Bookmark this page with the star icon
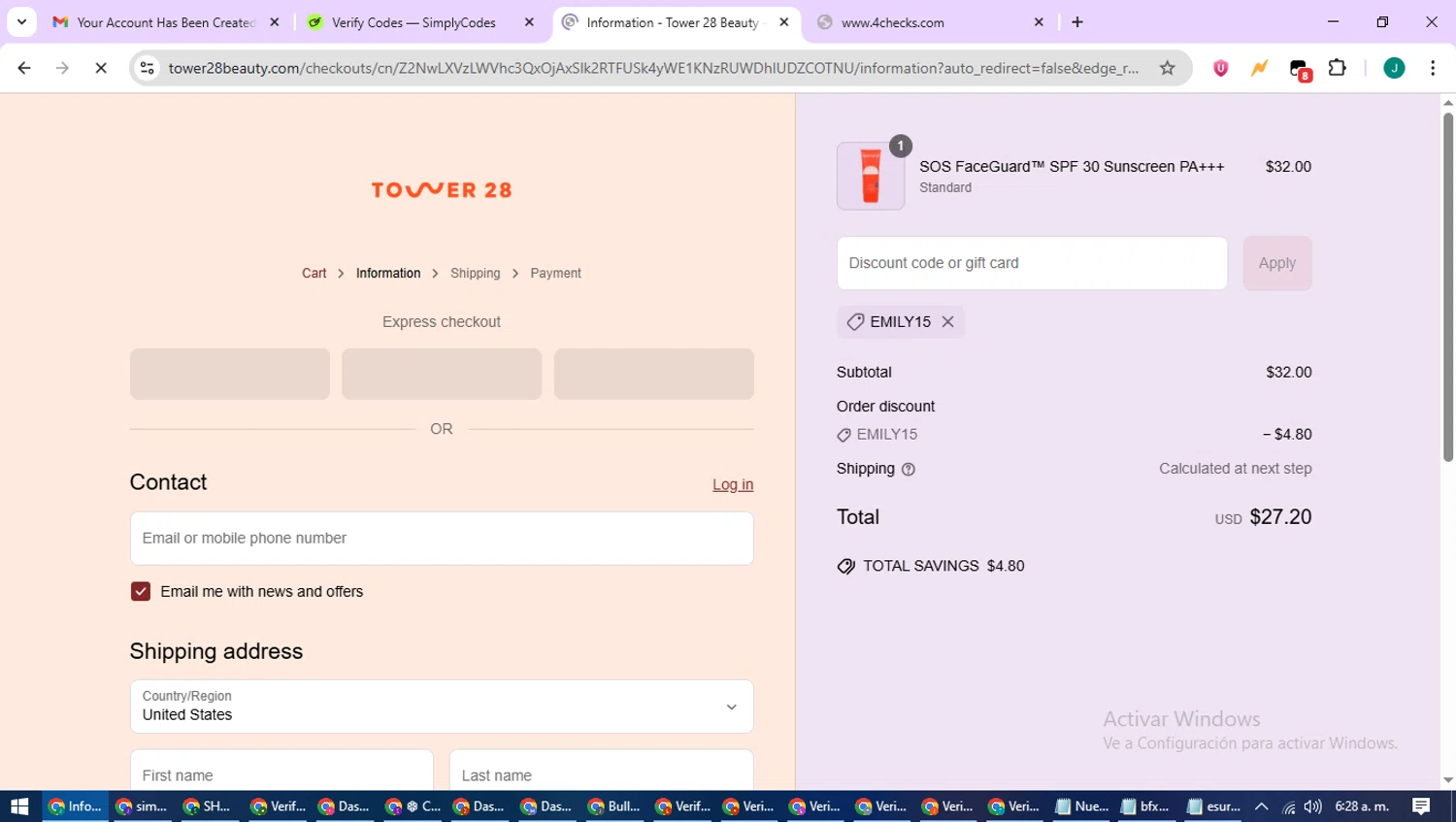Screen dimensions: 1456x822 [x=1168, y=68]
